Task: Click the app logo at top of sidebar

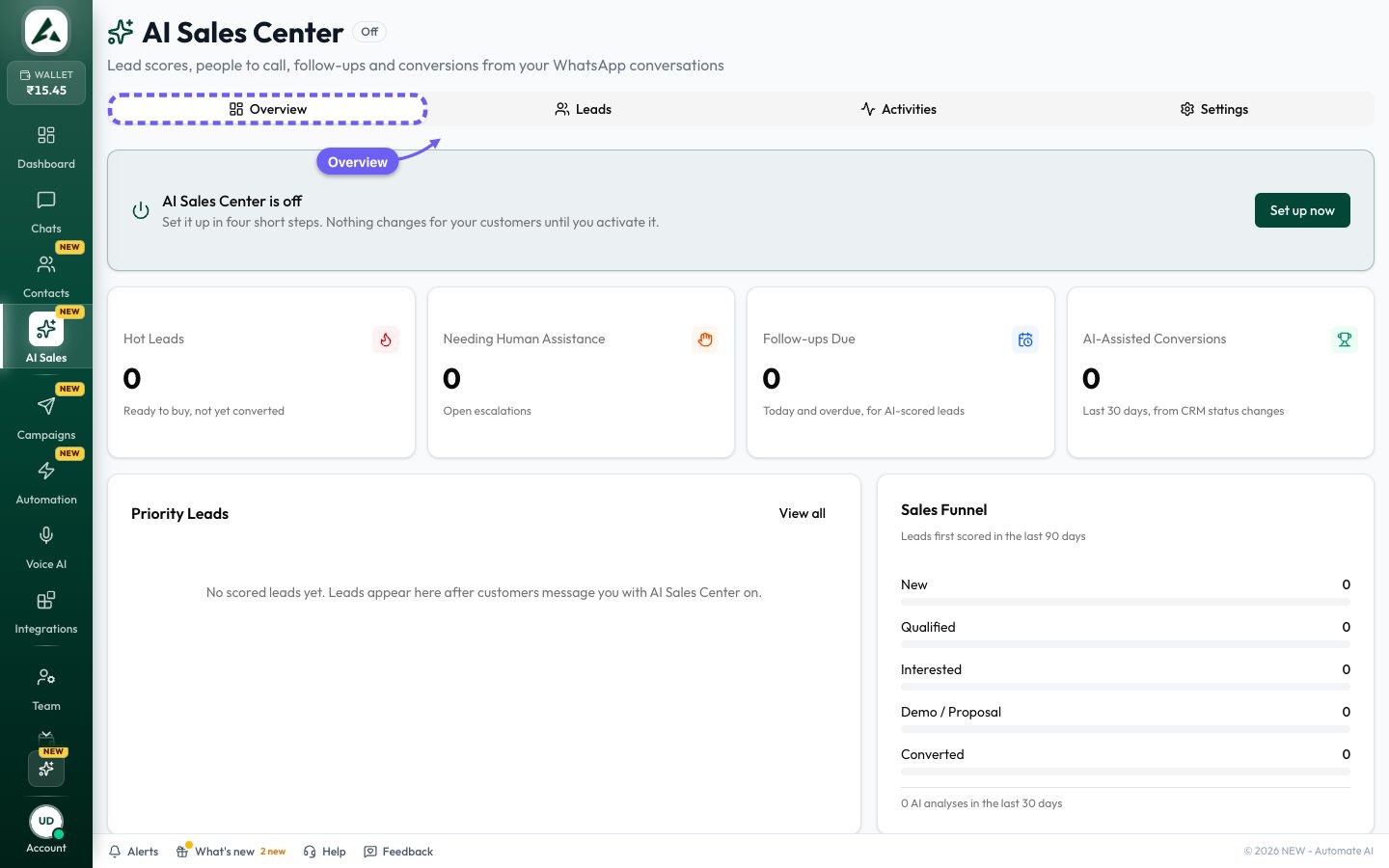Action: 46,32
